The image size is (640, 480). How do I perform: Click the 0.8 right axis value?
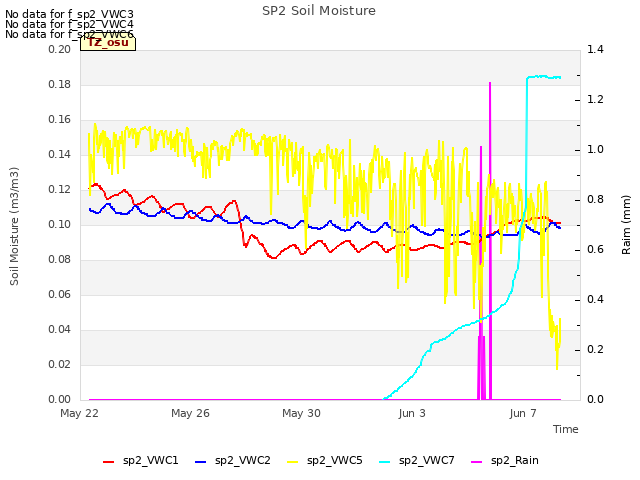point(595,200)
